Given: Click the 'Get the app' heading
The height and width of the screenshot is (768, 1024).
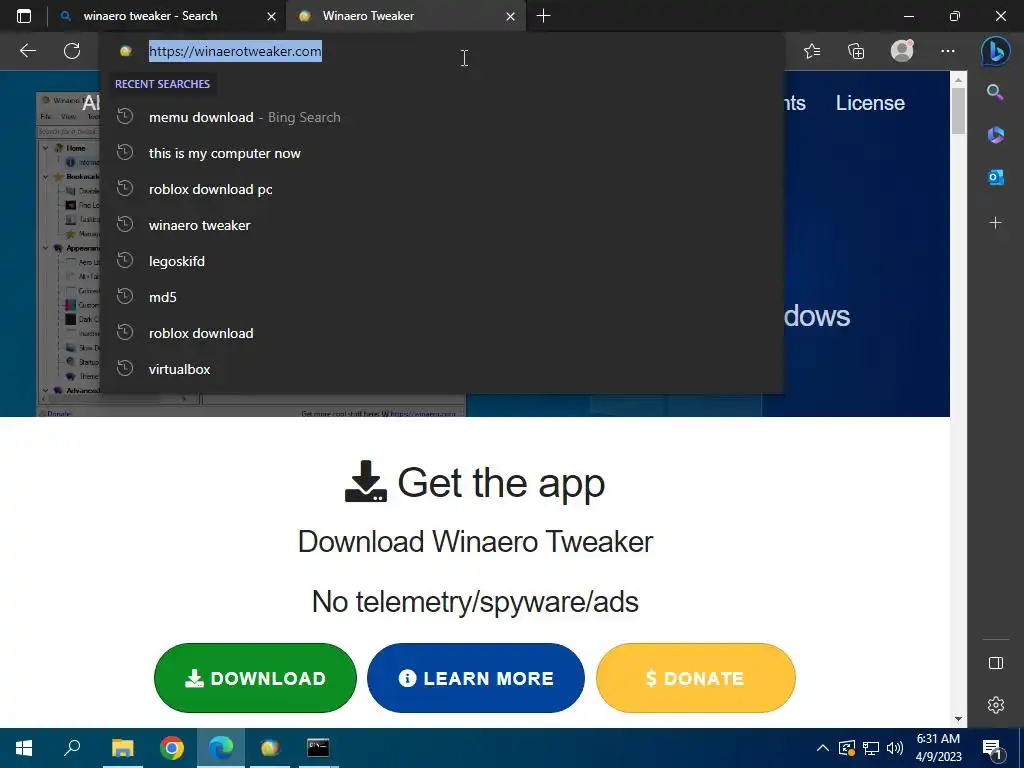Looking at the screenshot, I should pyautogui.click(x=475, y=483).
